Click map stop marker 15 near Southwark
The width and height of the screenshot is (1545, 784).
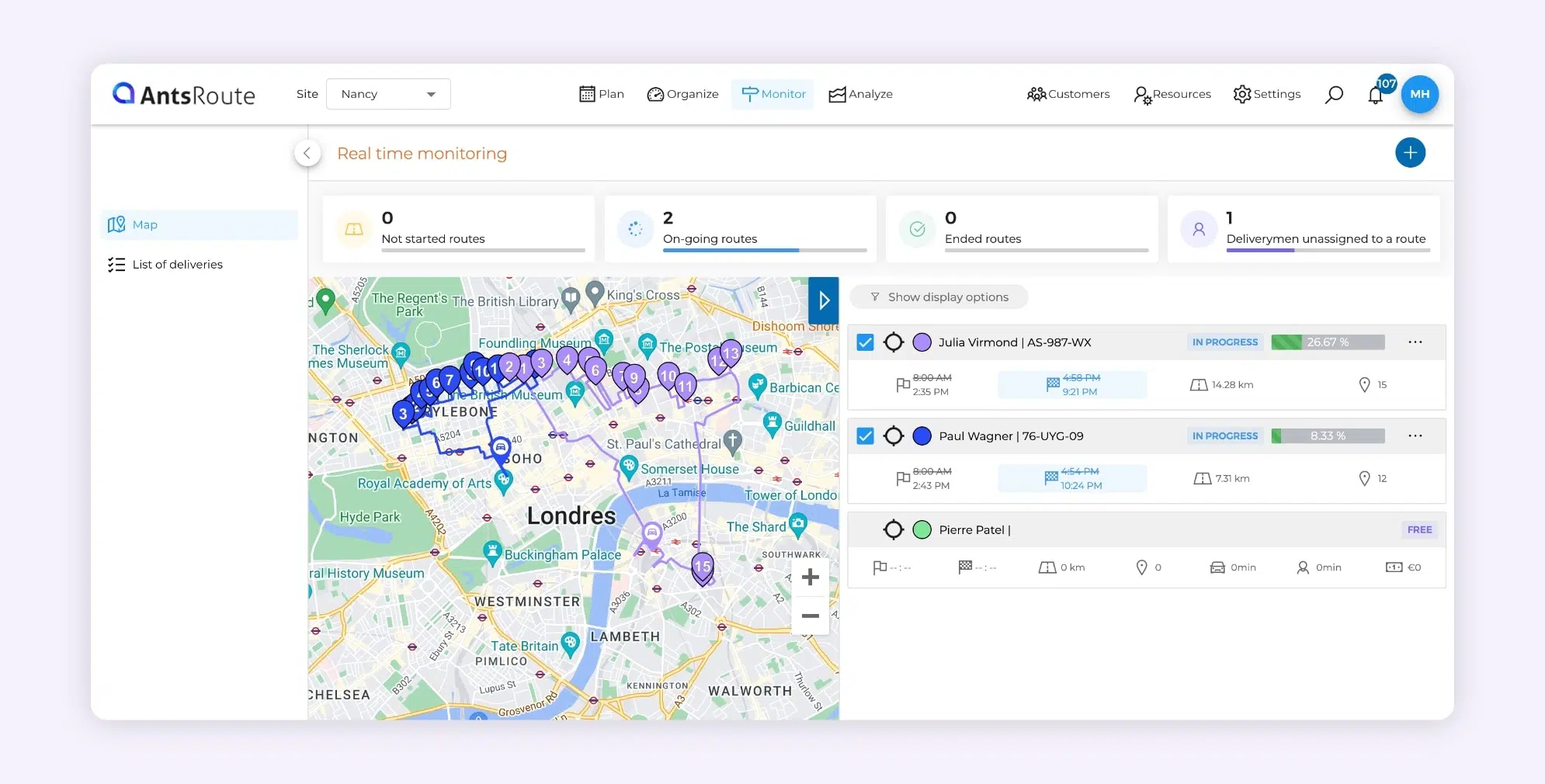pos(703,568)
